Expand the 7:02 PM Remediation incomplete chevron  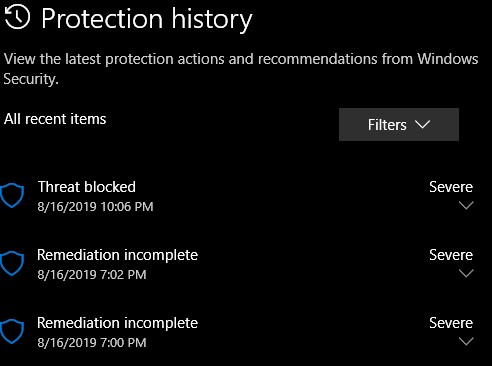point(466,273)
